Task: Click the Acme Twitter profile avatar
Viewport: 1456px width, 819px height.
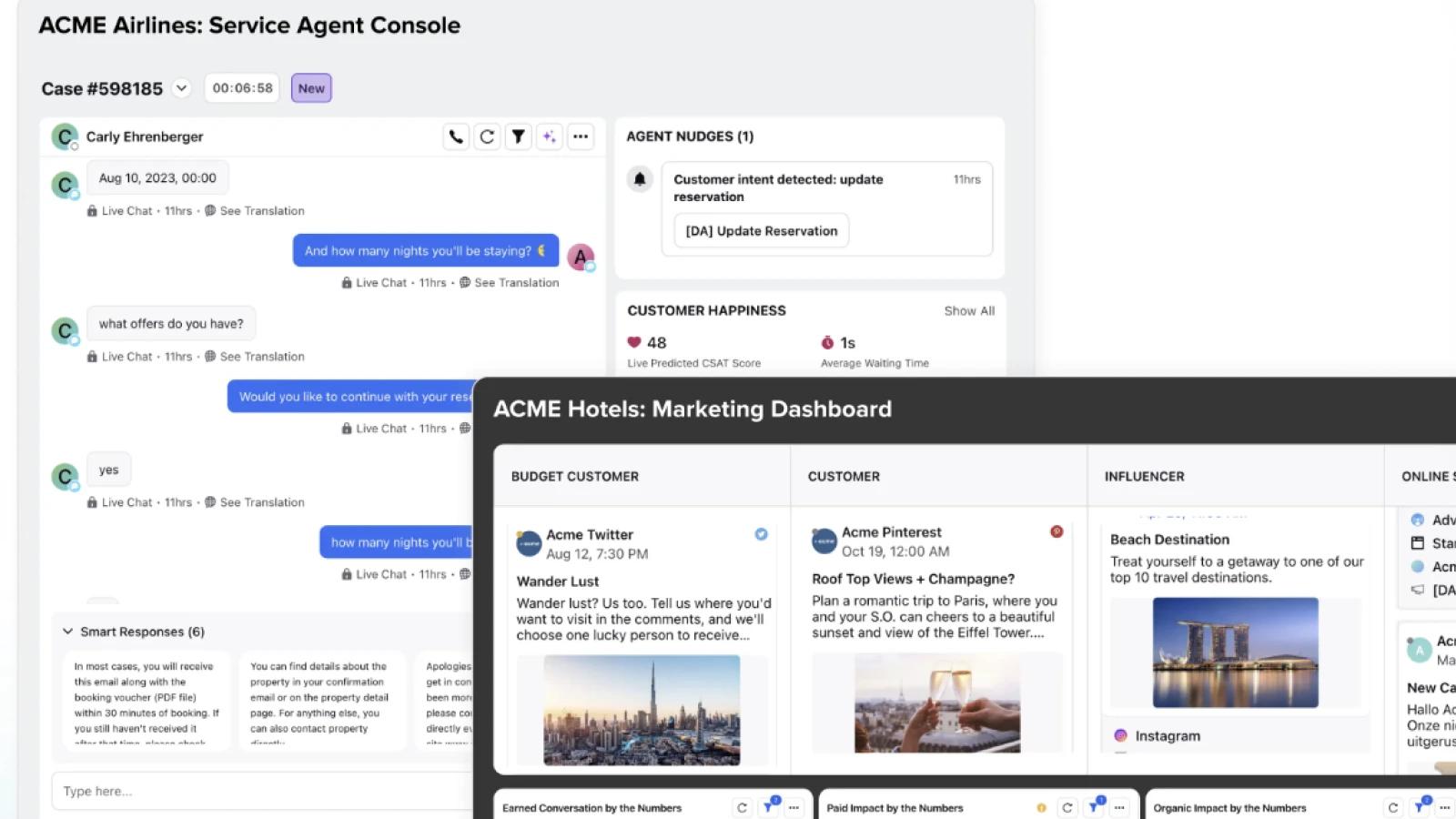Action: 529,543
